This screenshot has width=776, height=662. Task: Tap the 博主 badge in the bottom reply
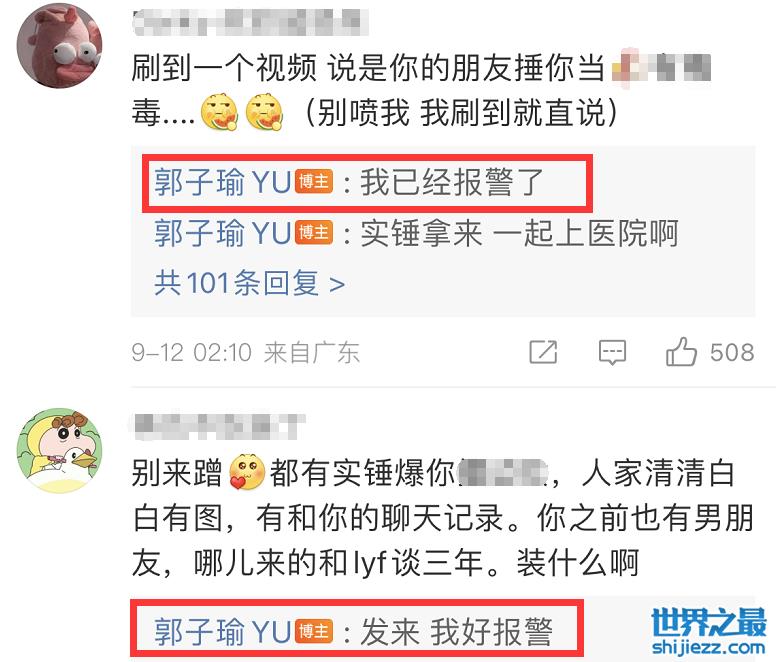click(x=314, y=632)
